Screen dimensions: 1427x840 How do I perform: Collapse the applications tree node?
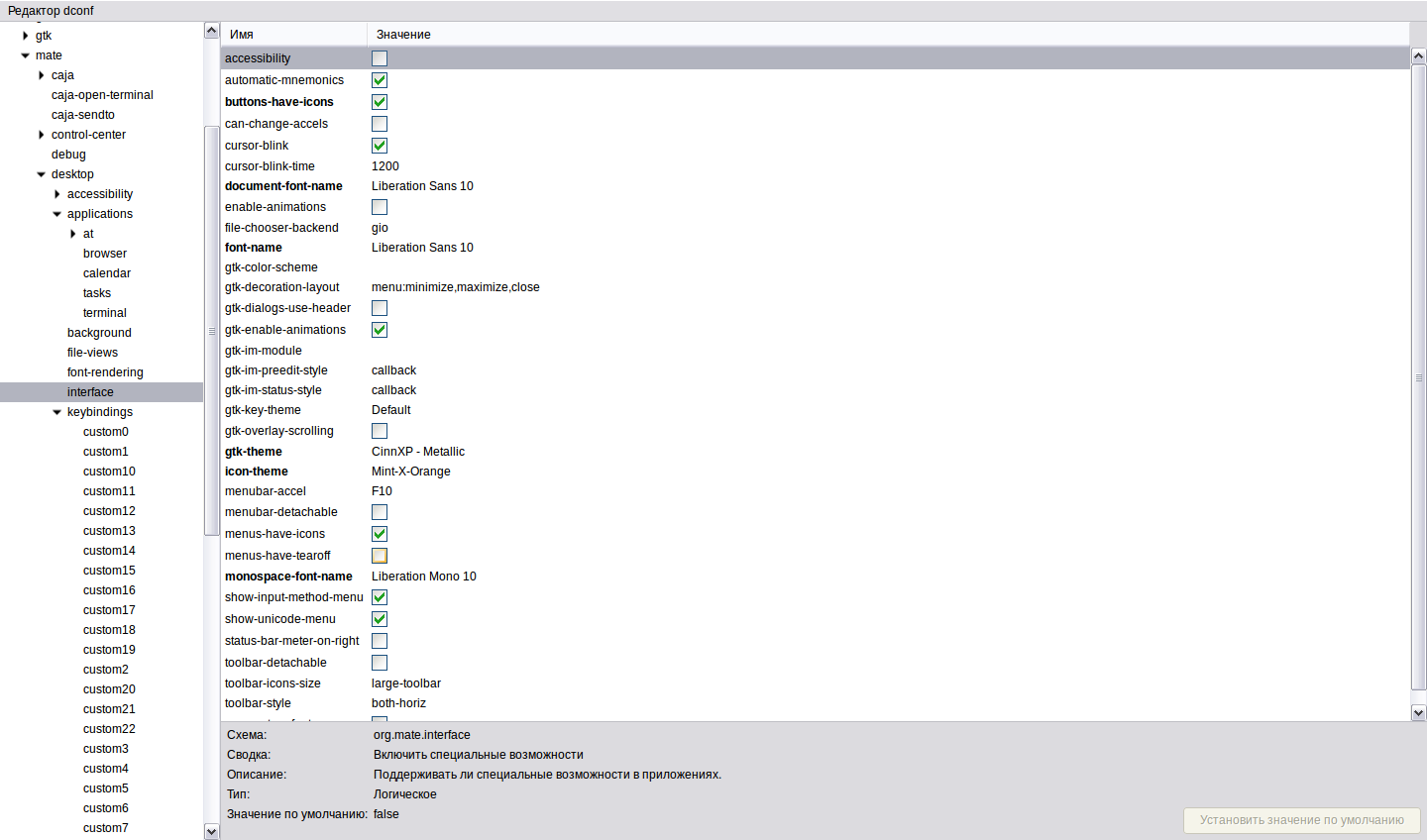tap(57, 214)
